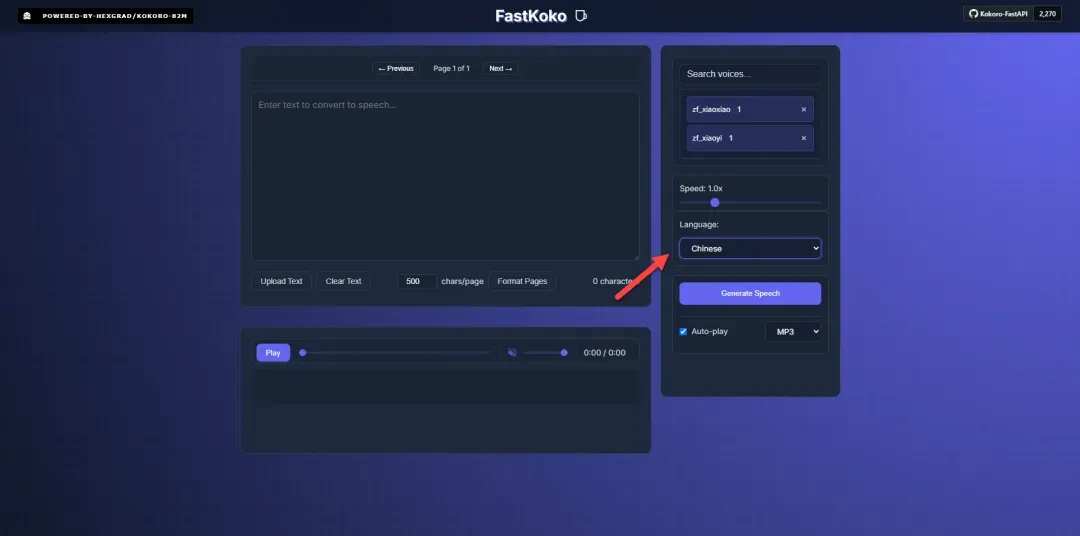Click the Generate Speech button
Viewport: 1080px width, 536px height.
(750, 293)
